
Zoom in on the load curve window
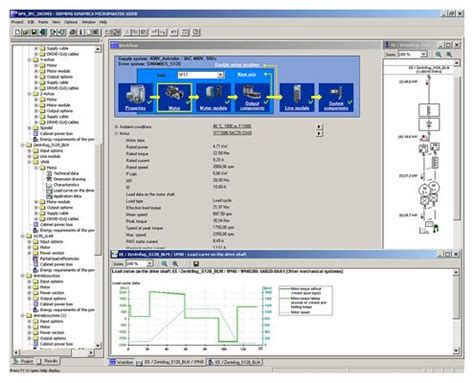[164, 263]
